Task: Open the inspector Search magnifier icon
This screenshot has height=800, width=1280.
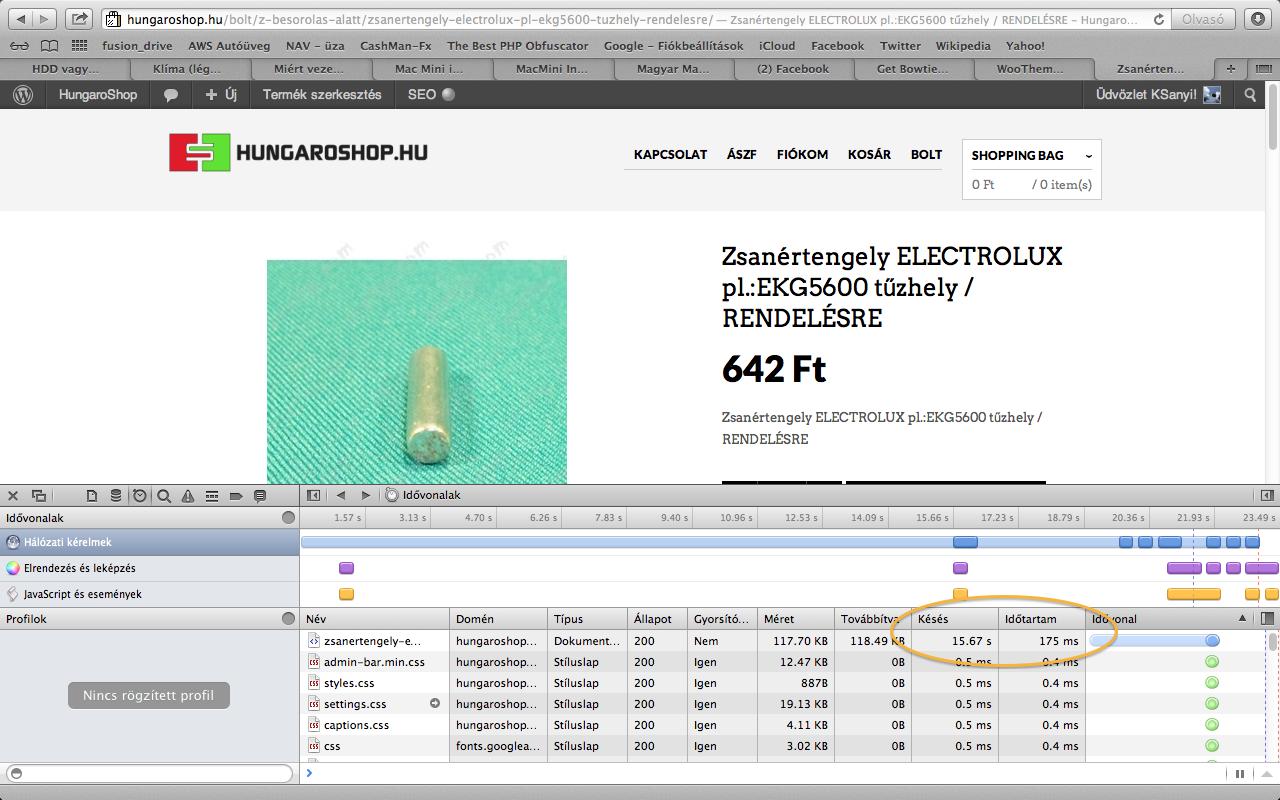Action: (164, 495)
